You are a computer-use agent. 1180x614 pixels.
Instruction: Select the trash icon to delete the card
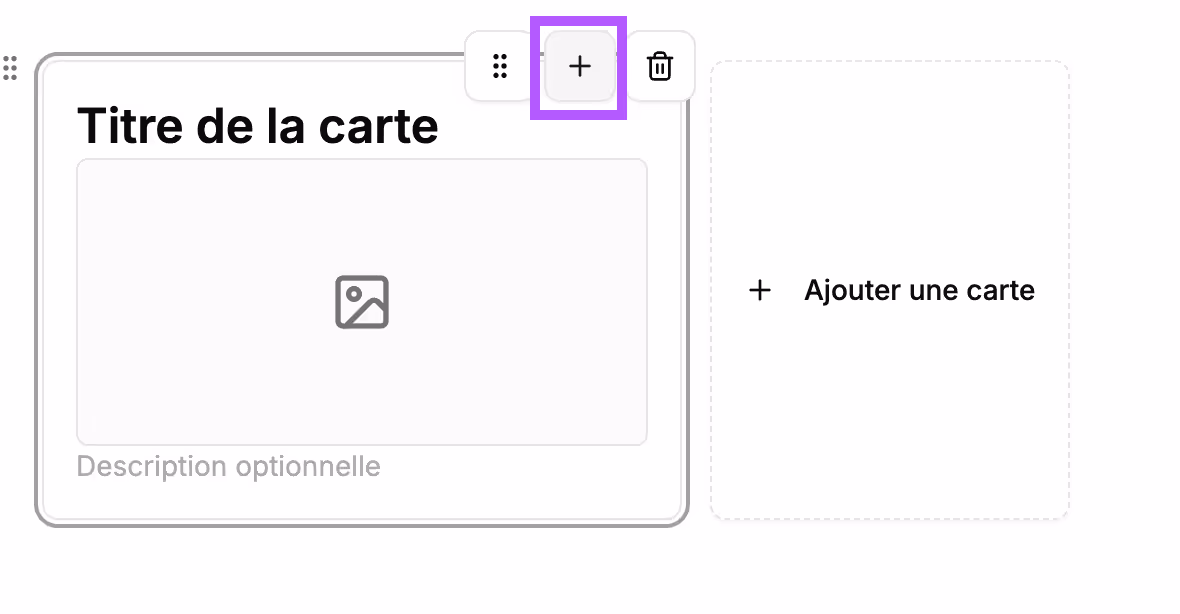(660, 66)
